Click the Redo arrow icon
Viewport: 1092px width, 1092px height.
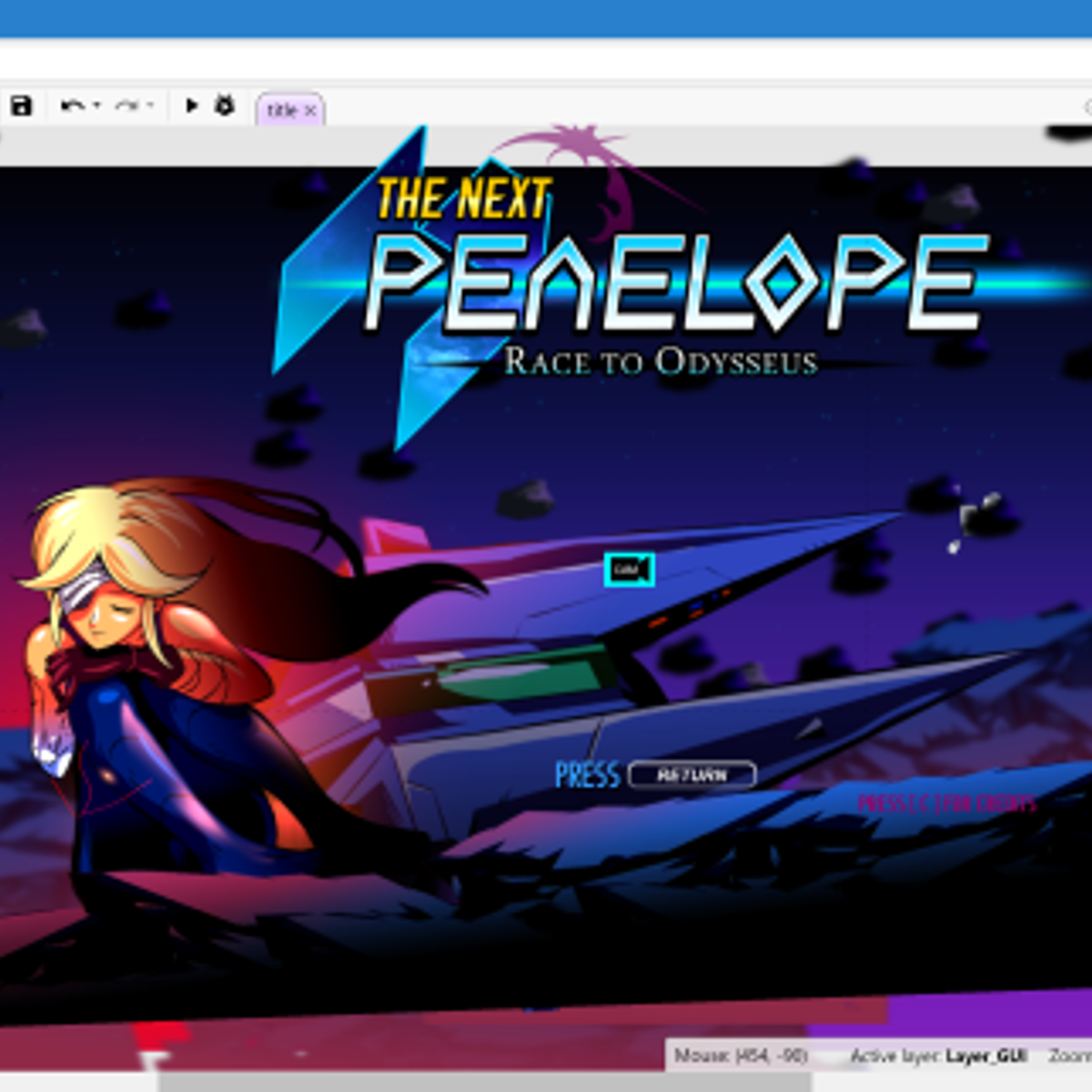pos(126,106)
